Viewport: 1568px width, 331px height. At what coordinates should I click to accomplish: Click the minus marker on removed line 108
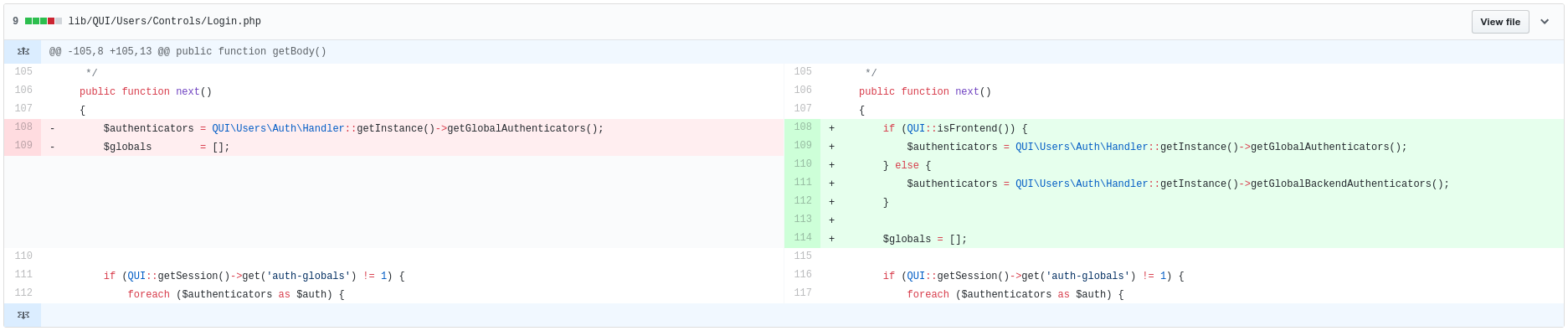[x=53, y=129]
